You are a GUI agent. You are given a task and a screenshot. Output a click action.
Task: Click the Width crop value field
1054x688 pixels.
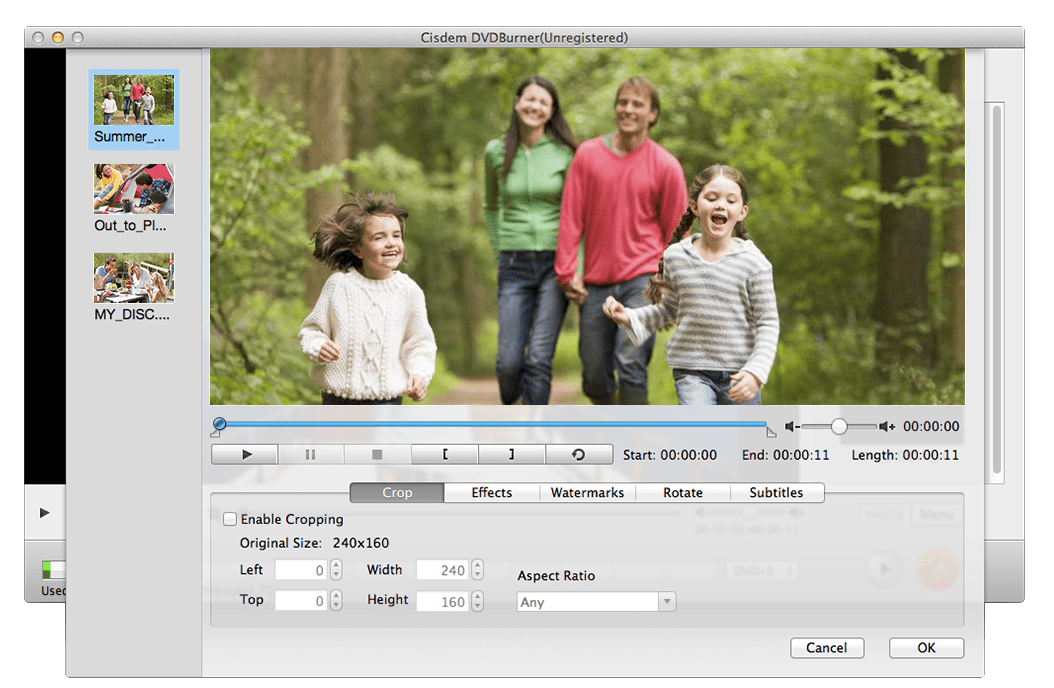click(x=442, y=570)
